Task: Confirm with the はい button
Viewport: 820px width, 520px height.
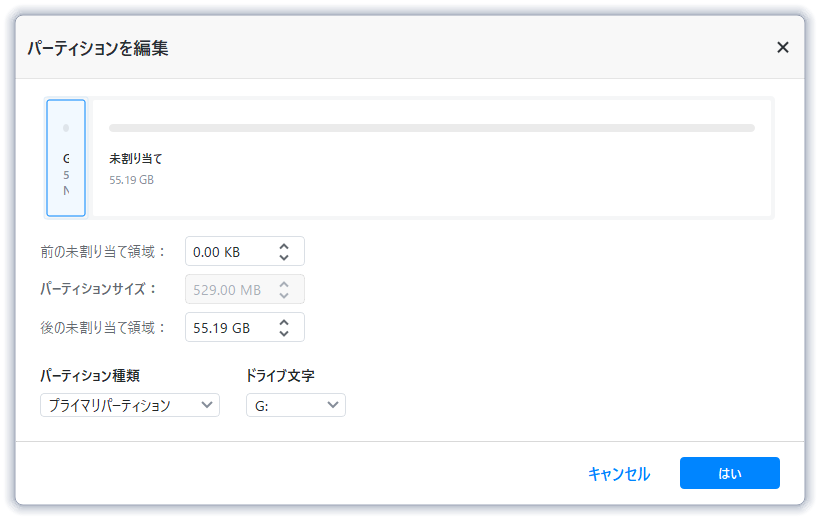Action: [729, 473]
